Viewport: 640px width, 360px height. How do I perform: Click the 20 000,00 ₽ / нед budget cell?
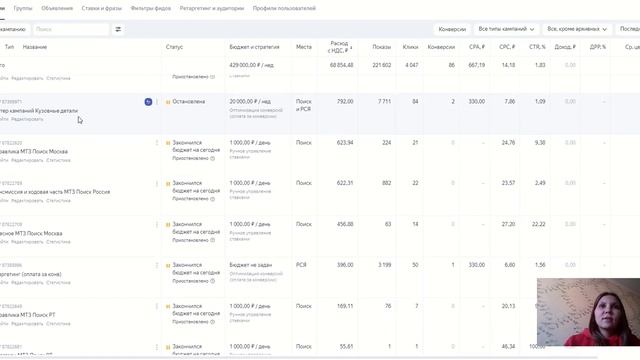250,102
